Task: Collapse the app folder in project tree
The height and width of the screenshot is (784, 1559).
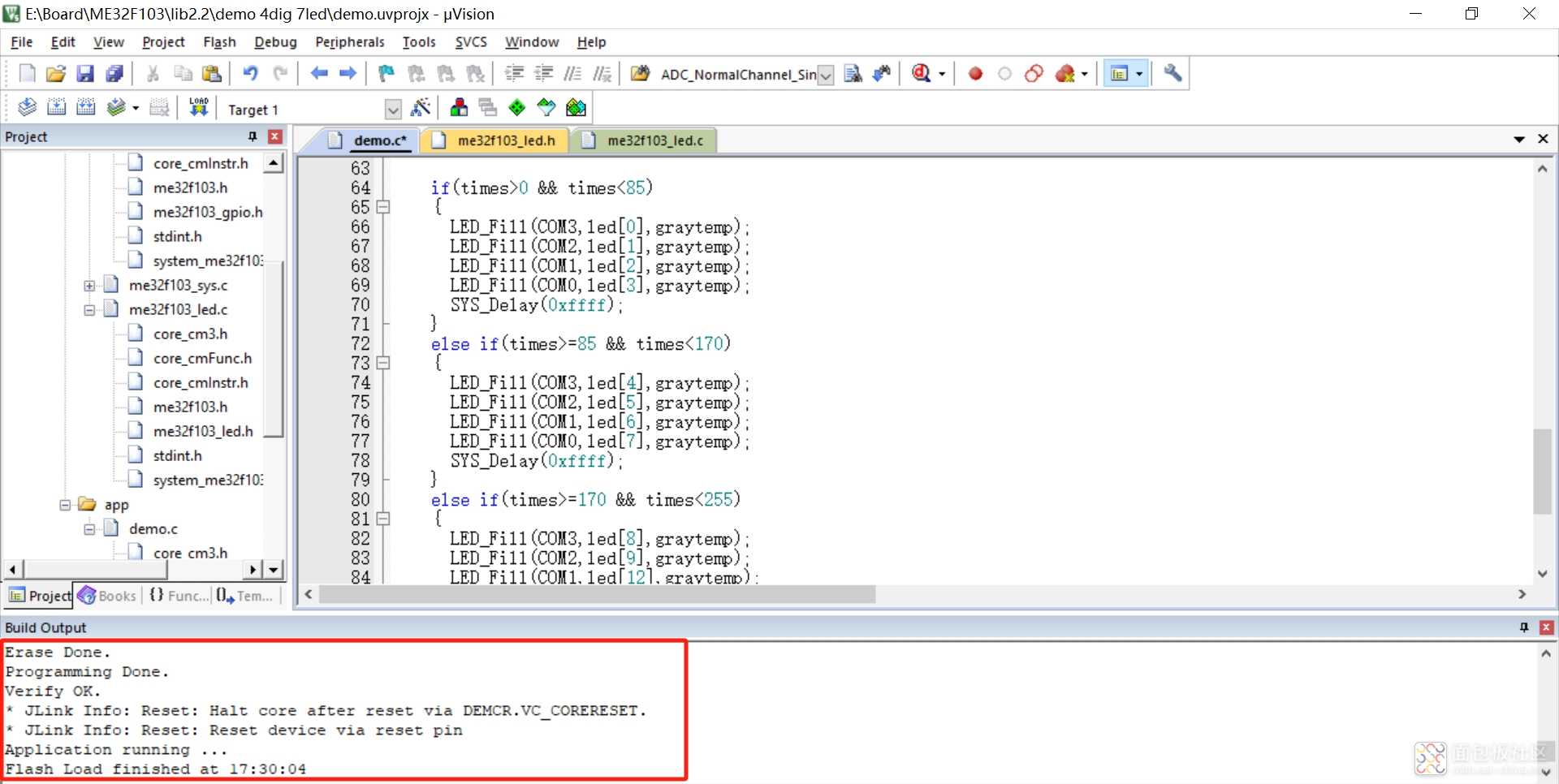Action: (65, 505)
